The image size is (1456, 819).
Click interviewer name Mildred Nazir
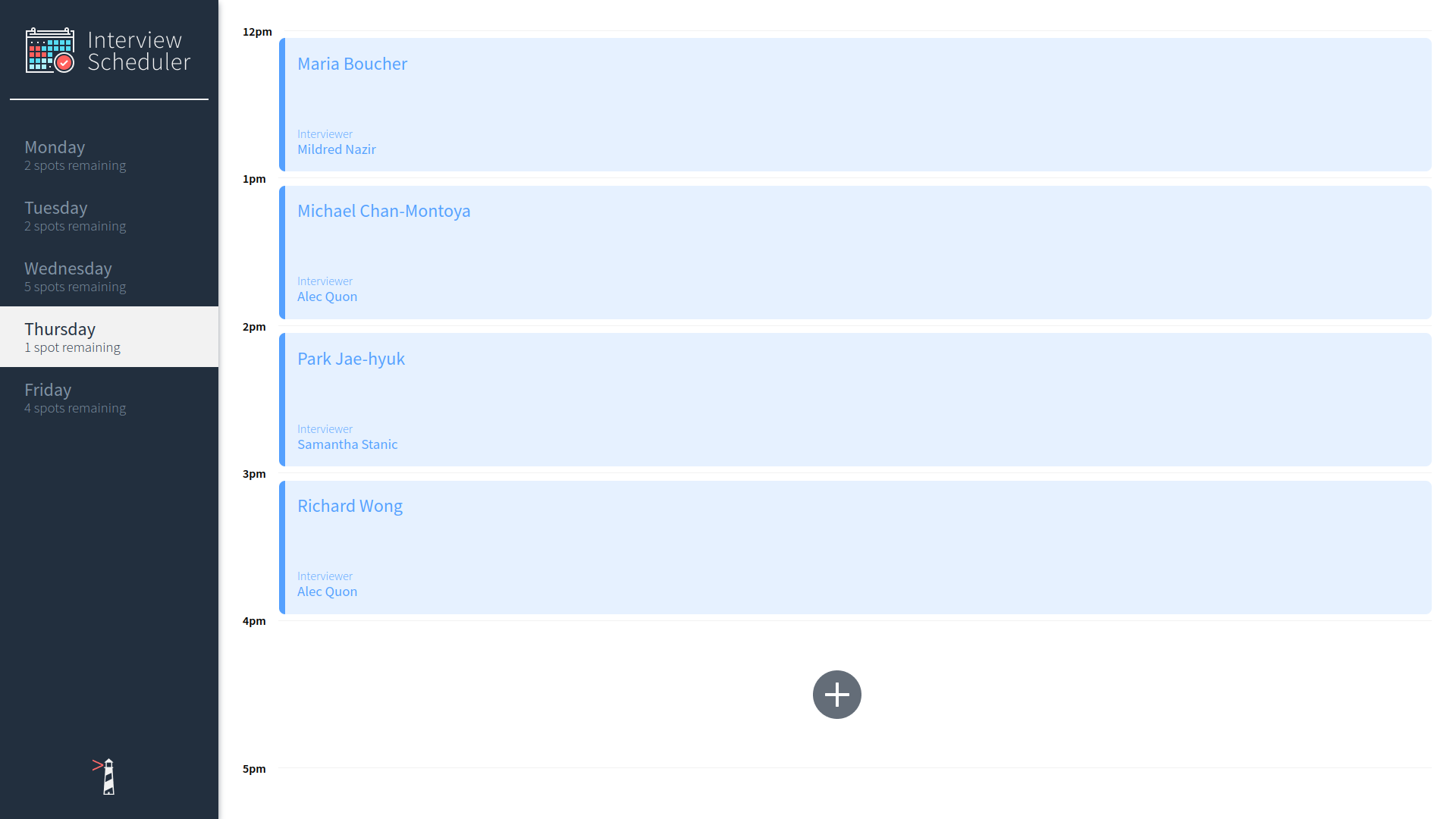(x=336, y=149)
